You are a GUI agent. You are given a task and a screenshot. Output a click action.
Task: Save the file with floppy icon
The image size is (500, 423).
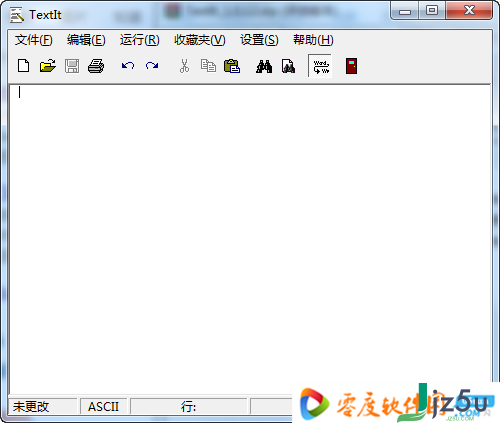pos(72,66)
